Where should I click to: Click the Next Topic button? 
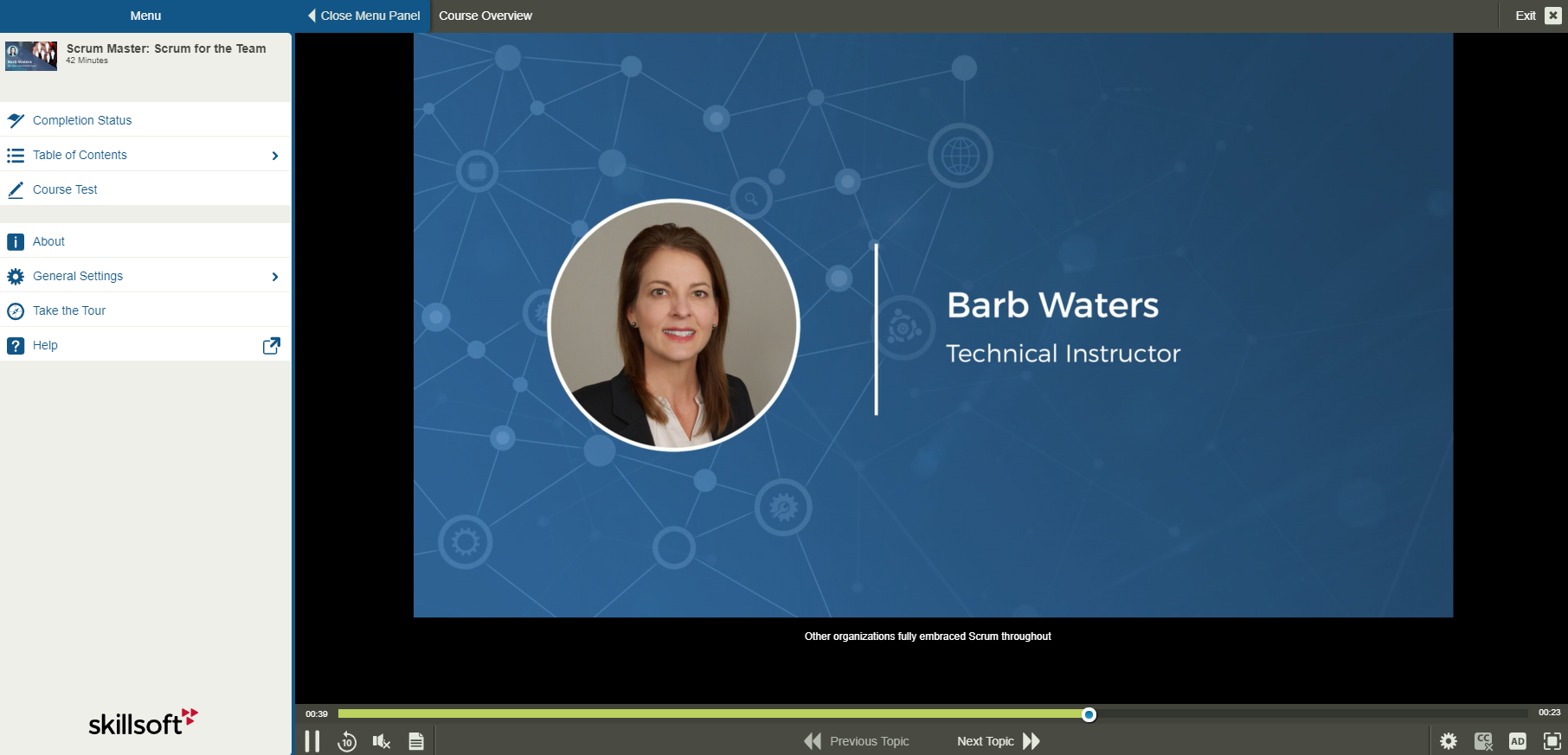998,741
